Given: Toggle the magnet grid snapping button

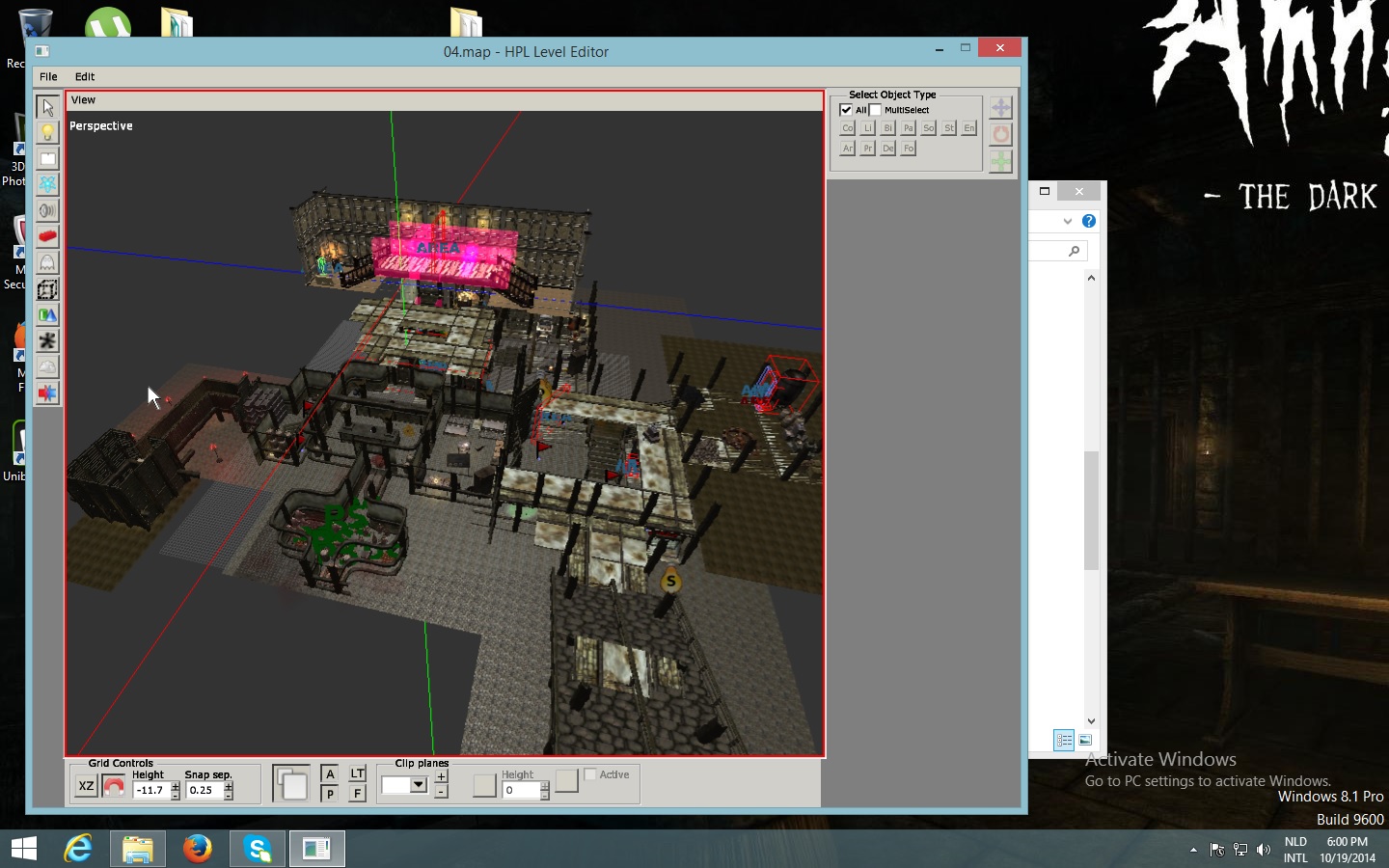Looking at the screenshot, I should [114, 787].
